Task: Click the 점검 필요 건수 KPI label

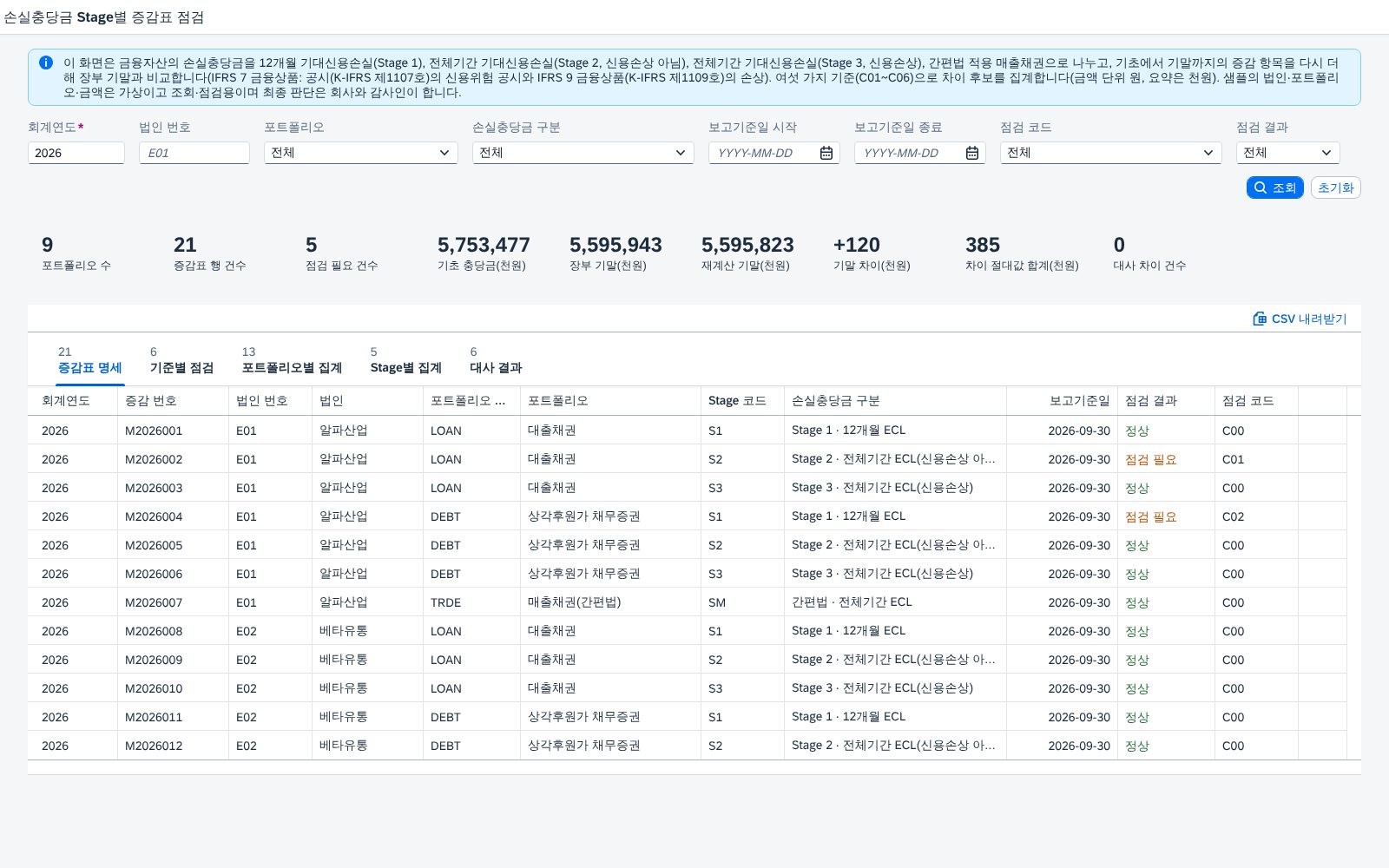Action: 341,266
